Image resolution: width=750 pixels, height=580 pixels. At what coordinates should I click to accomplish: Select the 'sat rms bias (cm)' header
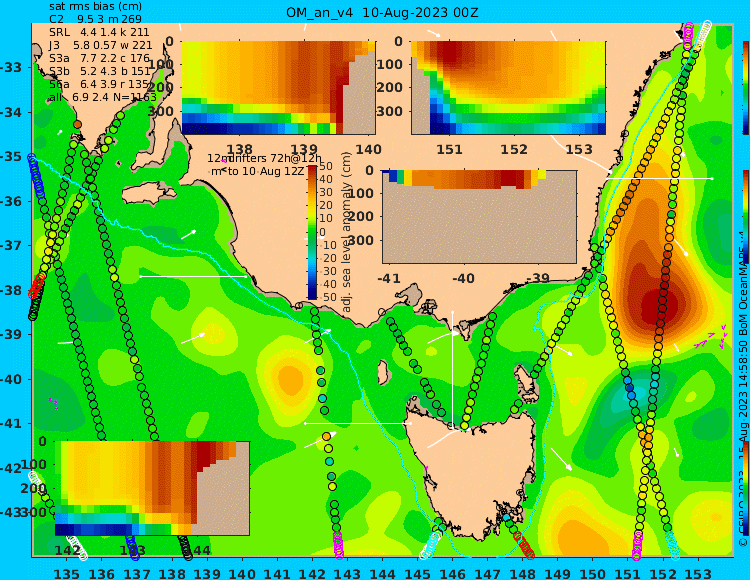click(x=96, y=7)
